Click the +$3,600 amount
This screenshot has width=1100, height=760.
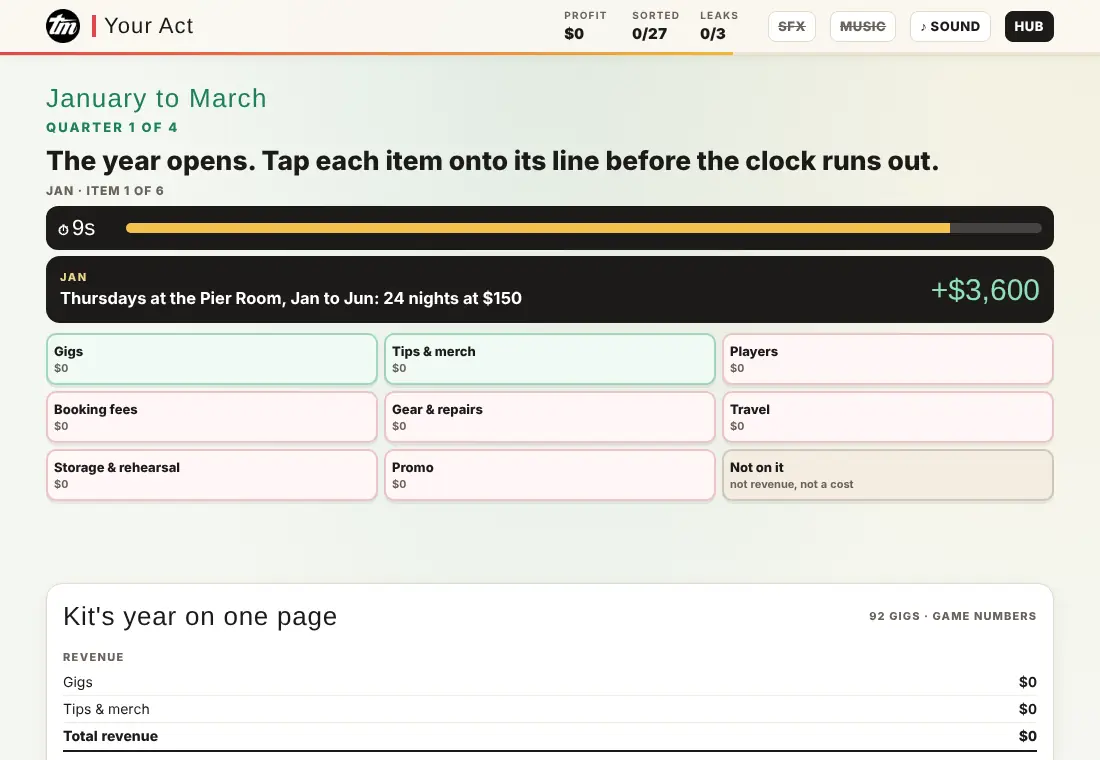pos(984,290)
